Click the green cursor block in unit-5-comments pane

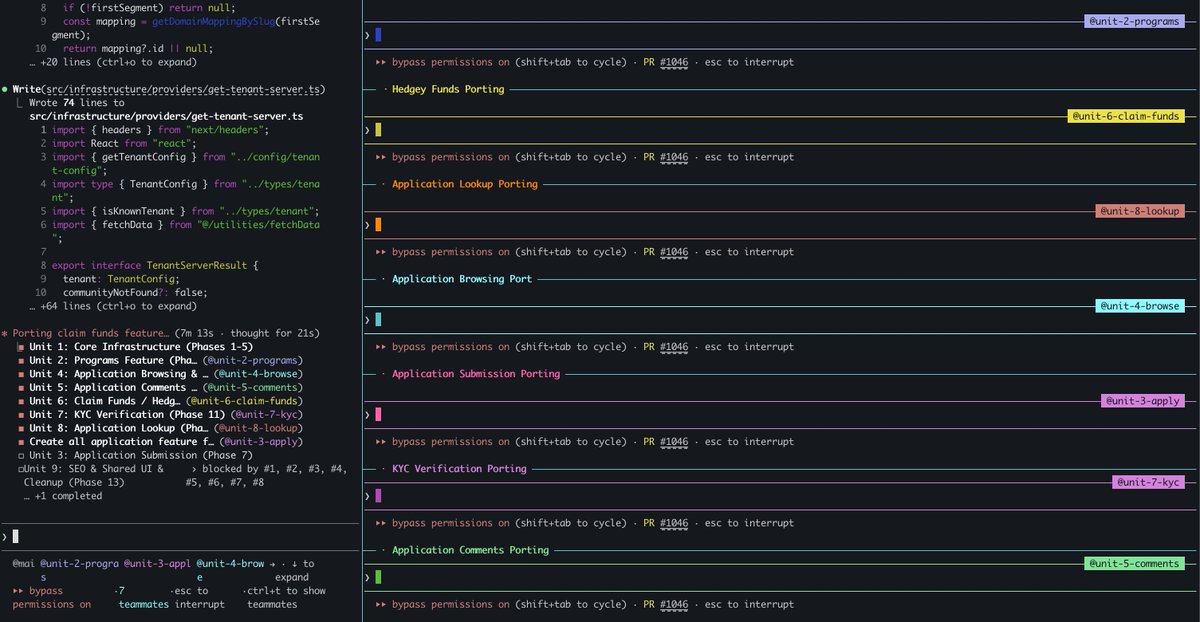(x=378, y=577)
